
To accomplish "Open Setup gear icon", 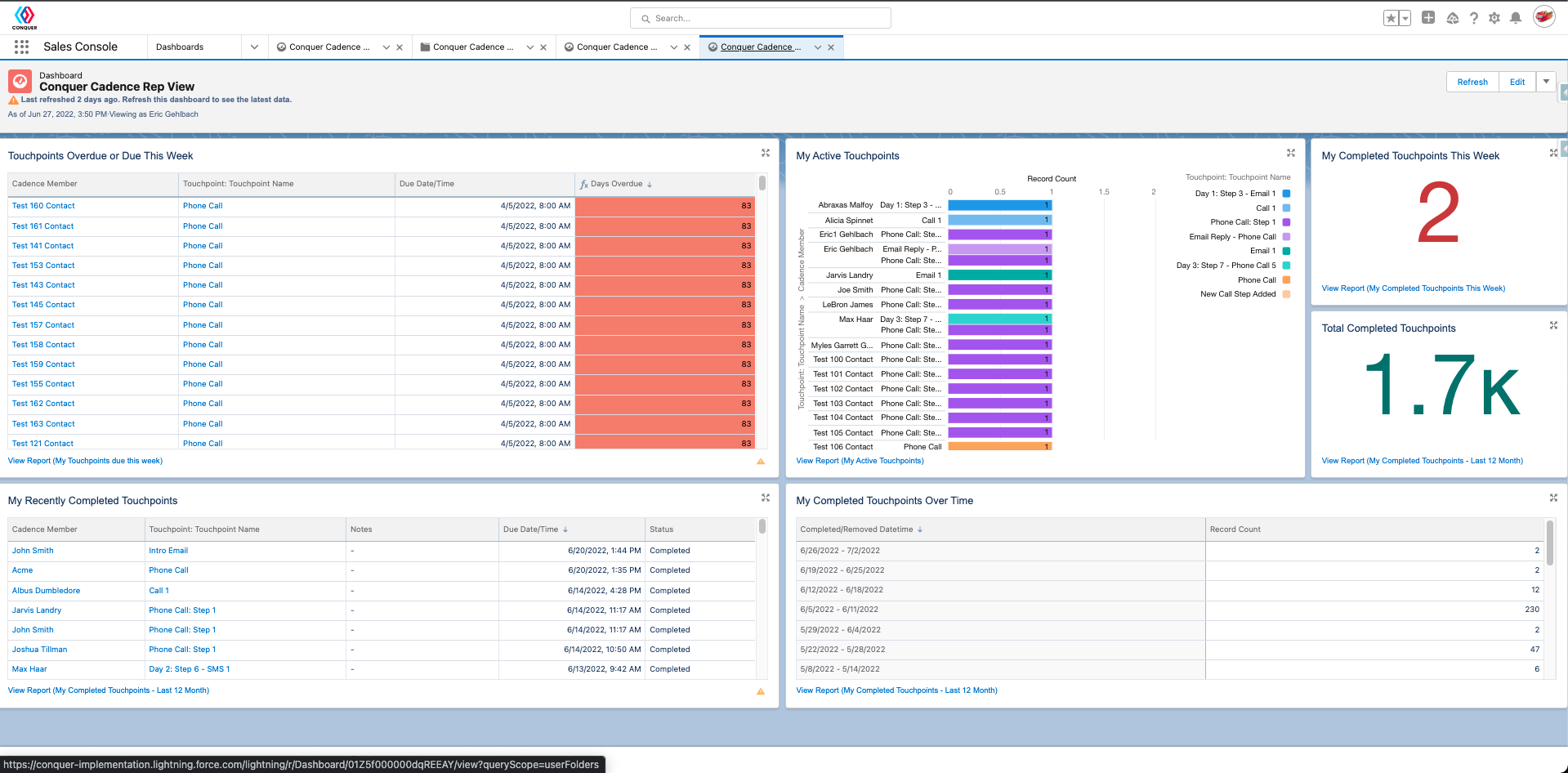I will (x=1494, y=18).
